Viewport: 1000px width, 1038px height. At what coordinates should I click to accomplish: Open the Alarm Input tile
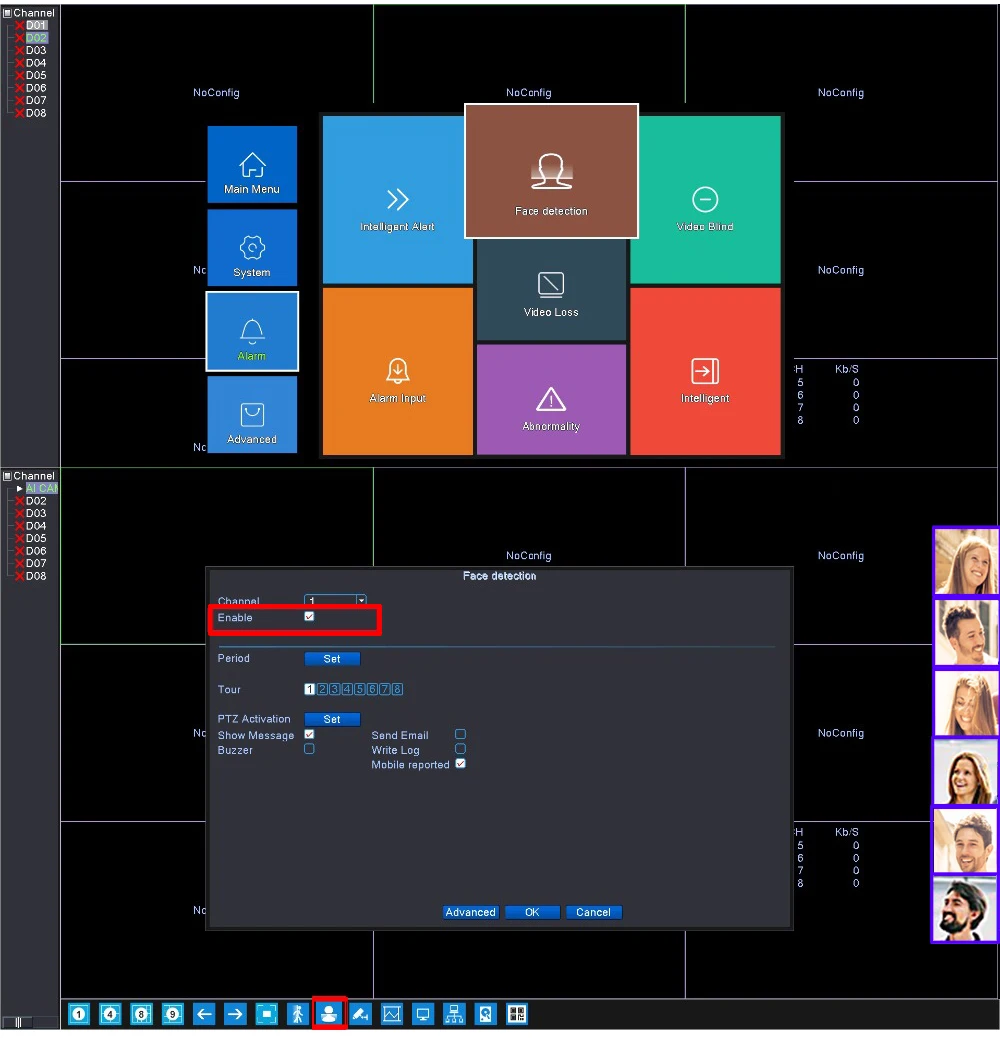coord(397,371)
